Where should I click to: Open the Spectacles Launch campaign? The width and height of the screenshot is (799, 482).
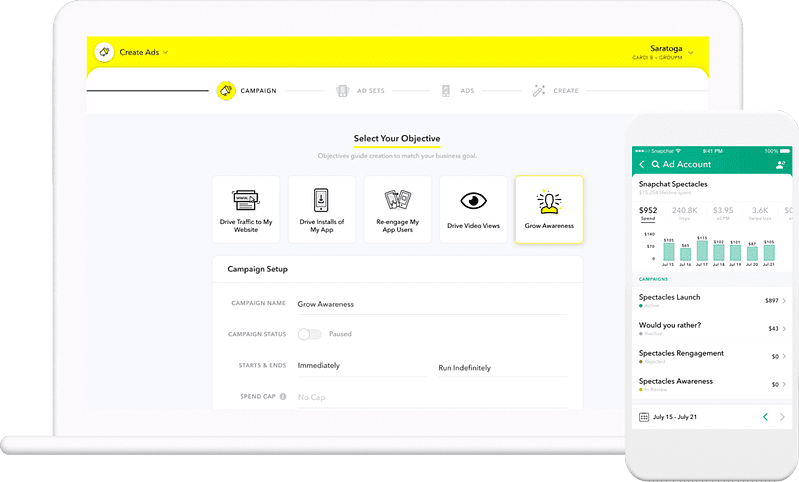712,301
